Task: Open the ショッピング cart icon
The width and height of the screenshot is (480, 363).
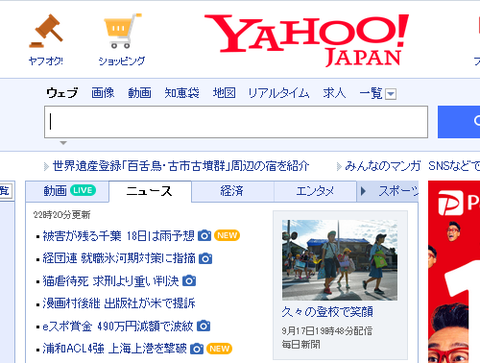Action: [x=122, y=31]
